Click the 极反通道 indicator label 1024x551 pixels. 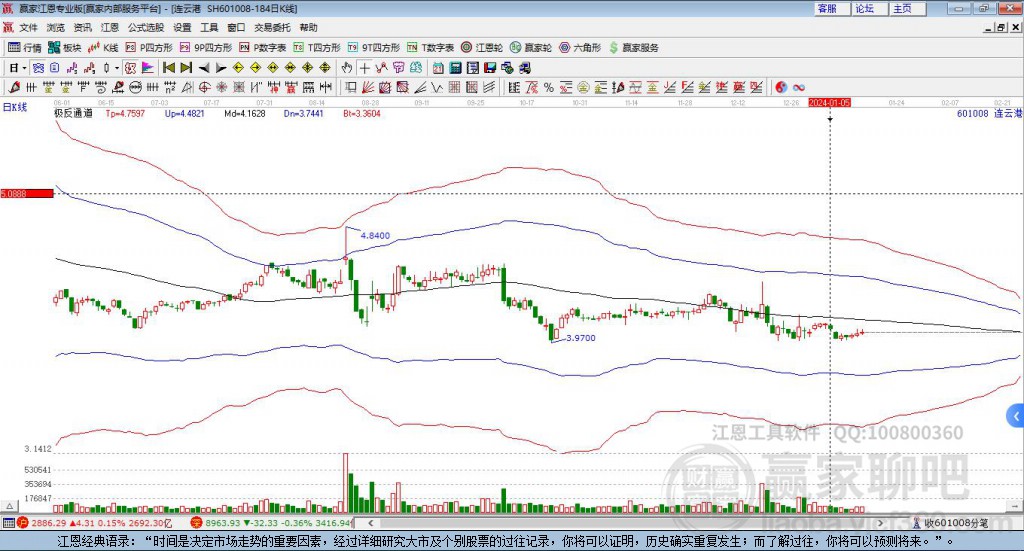(x=73, y=113)
